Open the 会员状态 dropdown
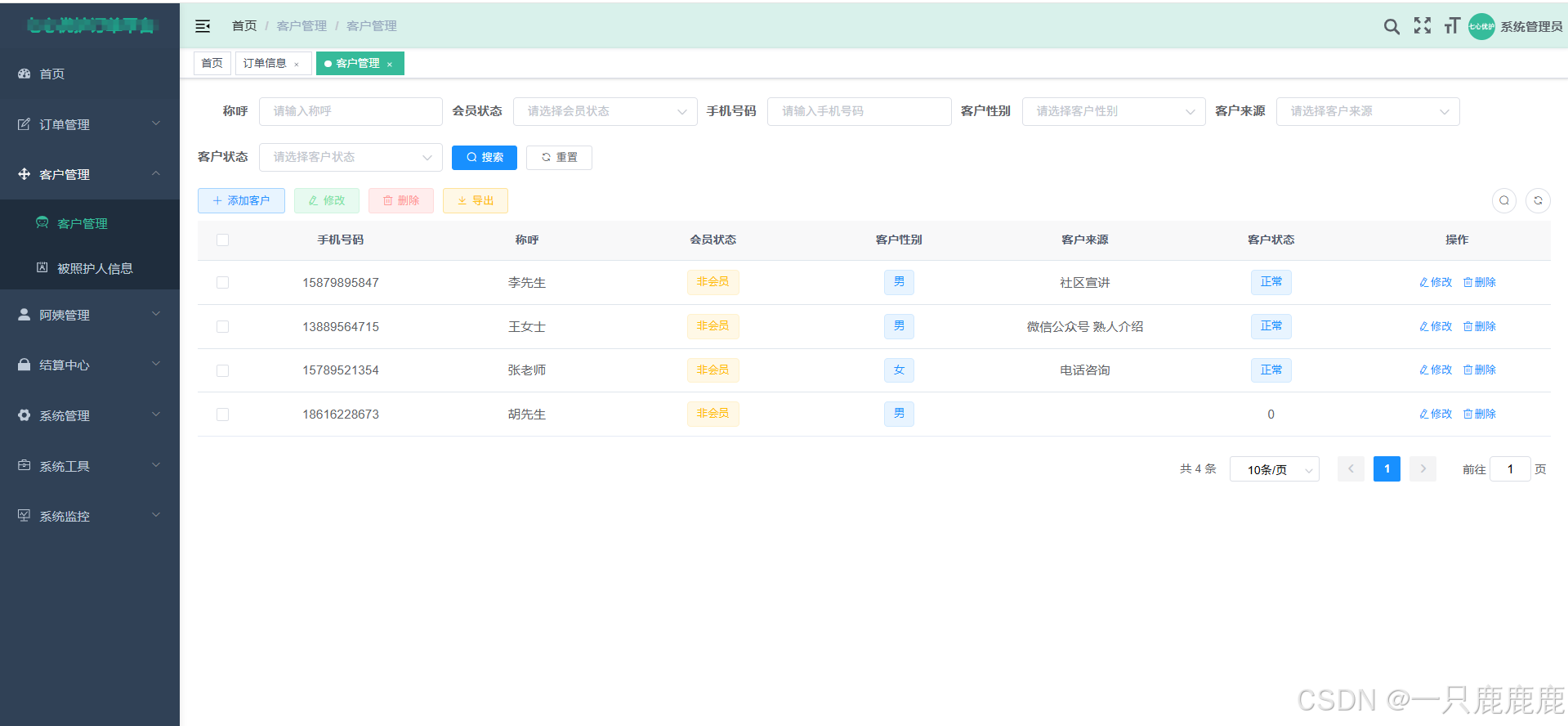This screenshot has width=1568, height=726. [605, 111]
